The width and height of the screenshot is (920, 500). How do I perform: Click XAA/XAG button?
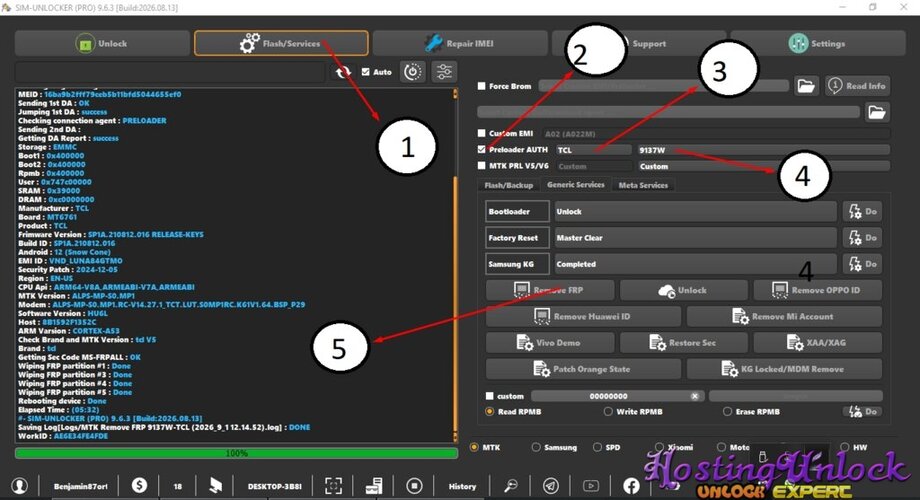pos(817,343)
